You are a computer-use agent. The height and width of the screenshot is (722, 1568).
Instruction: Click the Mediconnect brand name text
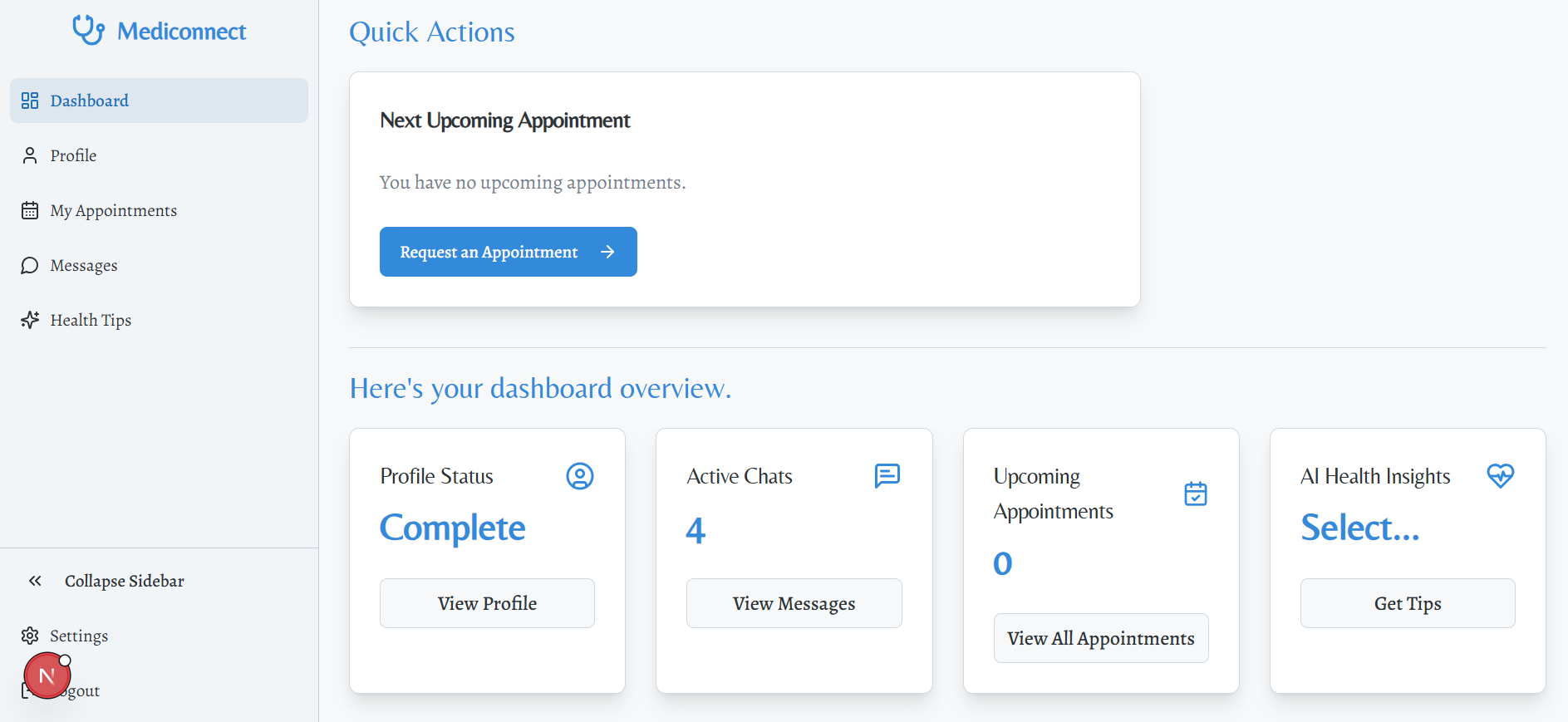[x=181, y=32]
